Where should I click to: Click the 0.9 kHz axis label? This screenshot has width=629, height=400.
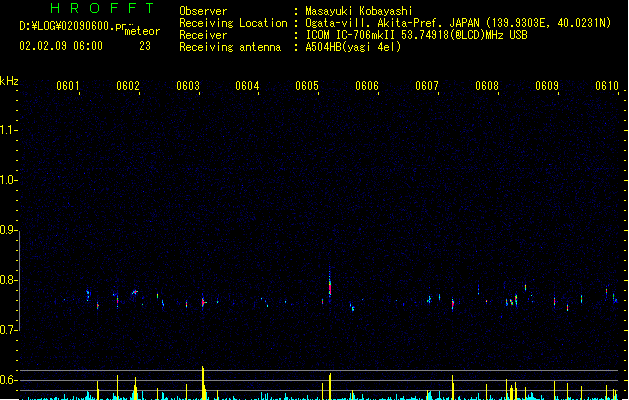point(8,229)
